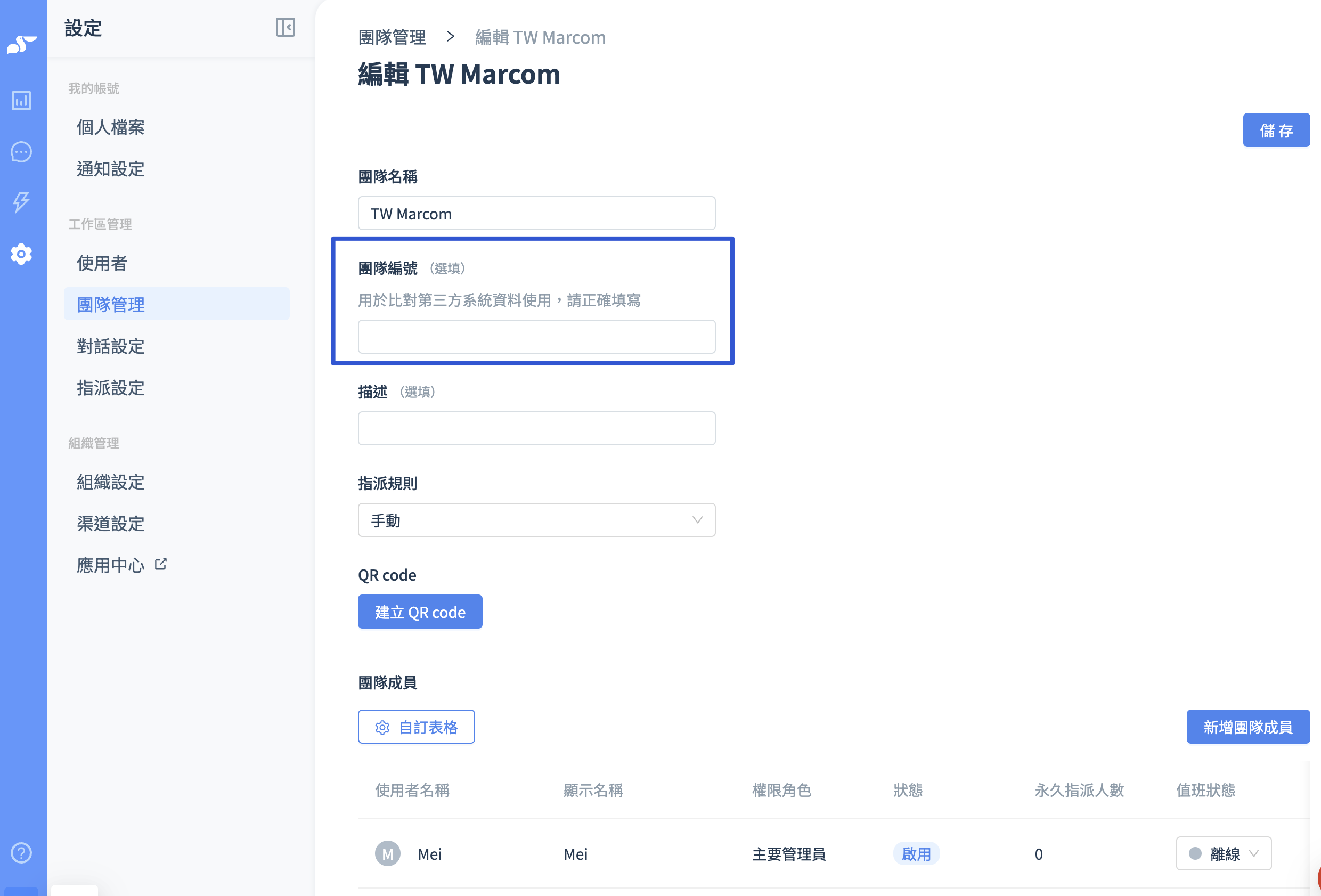Open the conversations chat bubble icon
Screen dimensions: 1321x896
[22, 152]
